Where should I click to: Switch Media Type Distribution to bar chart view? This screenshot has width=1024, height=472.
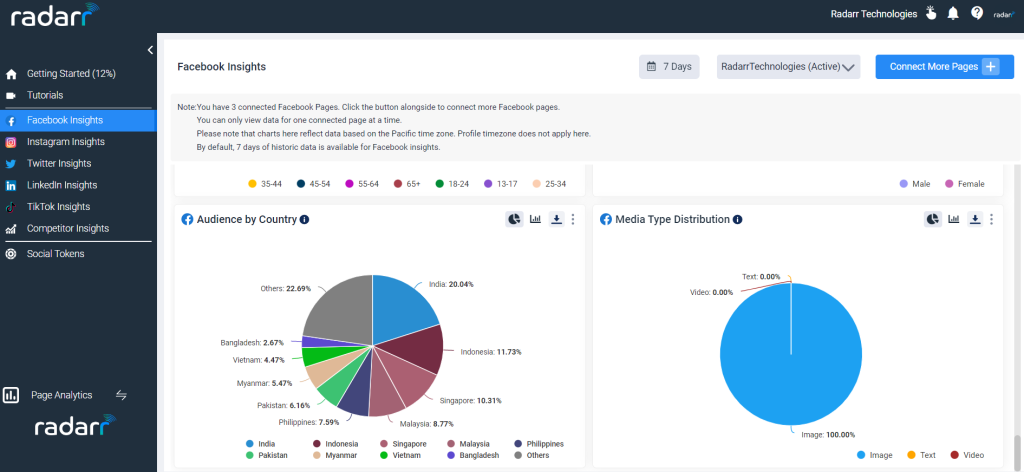(954, 219)
